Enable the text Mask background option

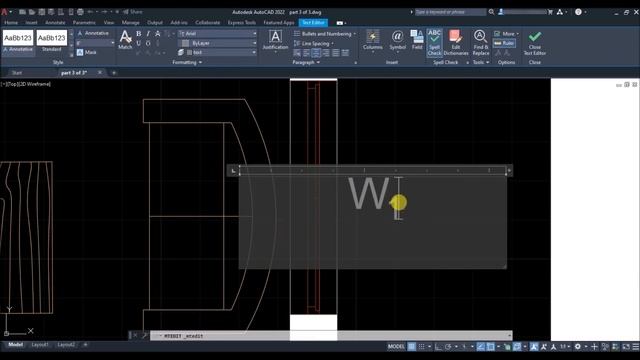(87, 52)
